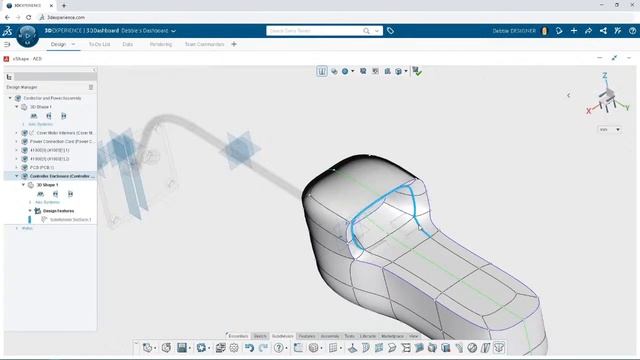Click the mesh grid tool icon

click(333, 348)
